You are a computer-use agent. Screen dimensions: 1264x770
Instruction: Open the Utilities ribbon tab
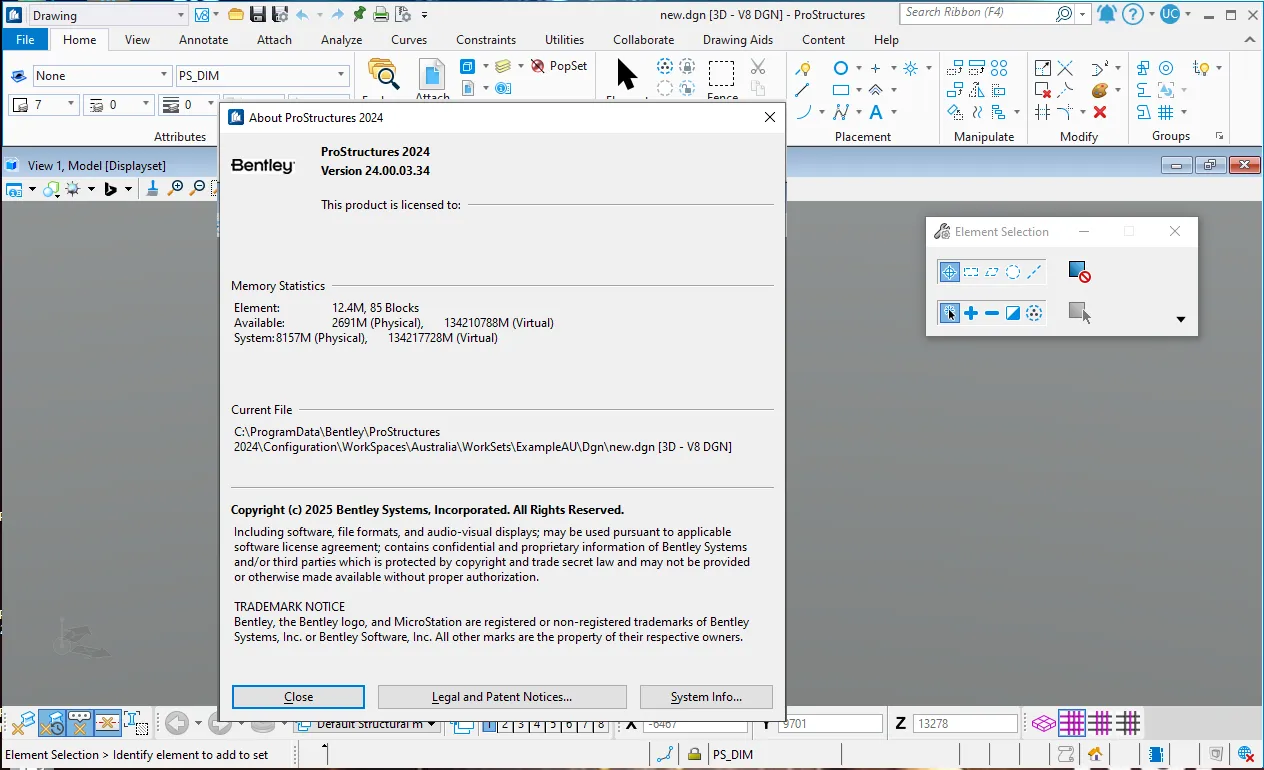564,40
